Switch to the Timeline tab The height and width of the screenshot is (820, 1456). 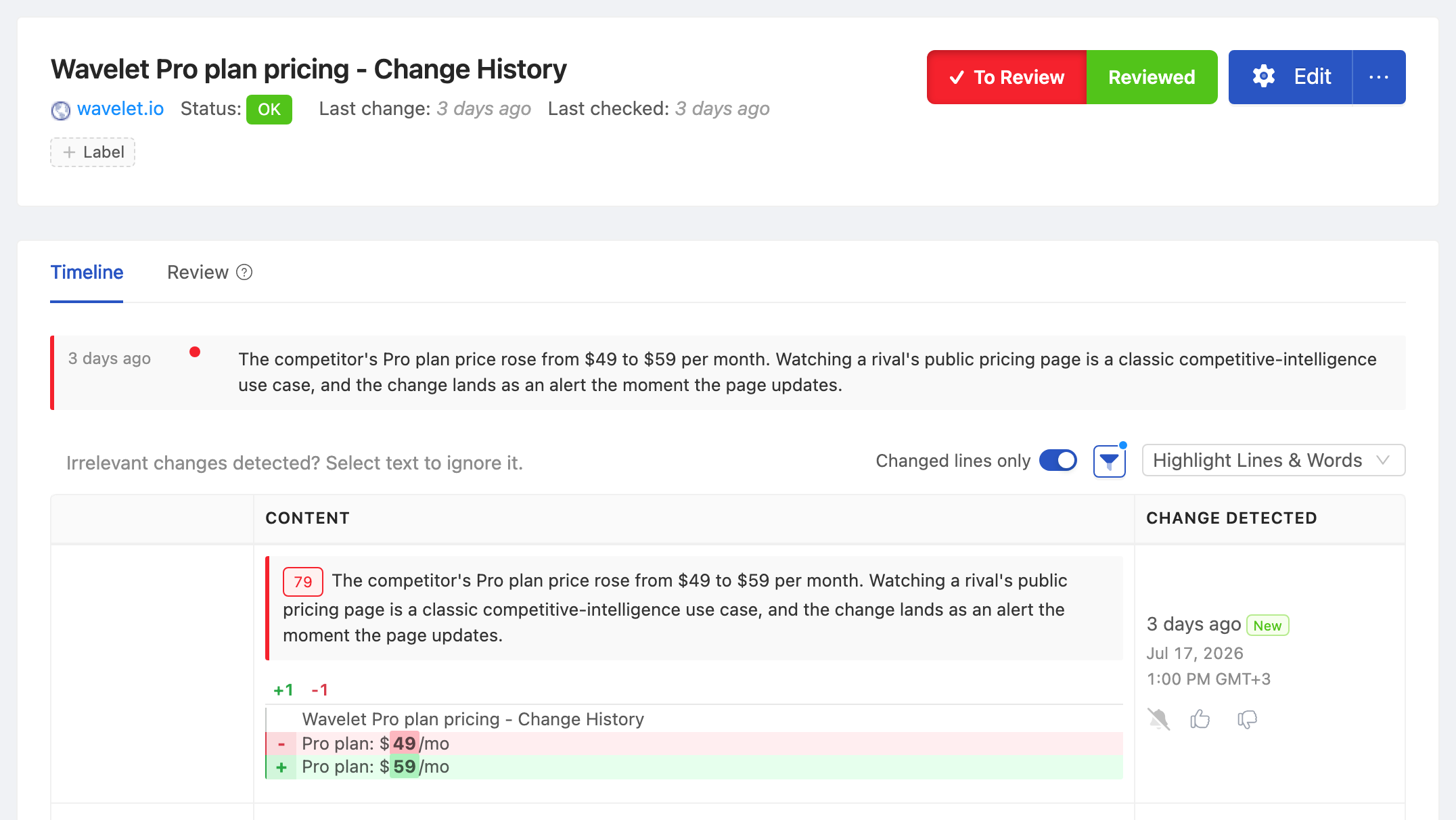coord(87,272)
